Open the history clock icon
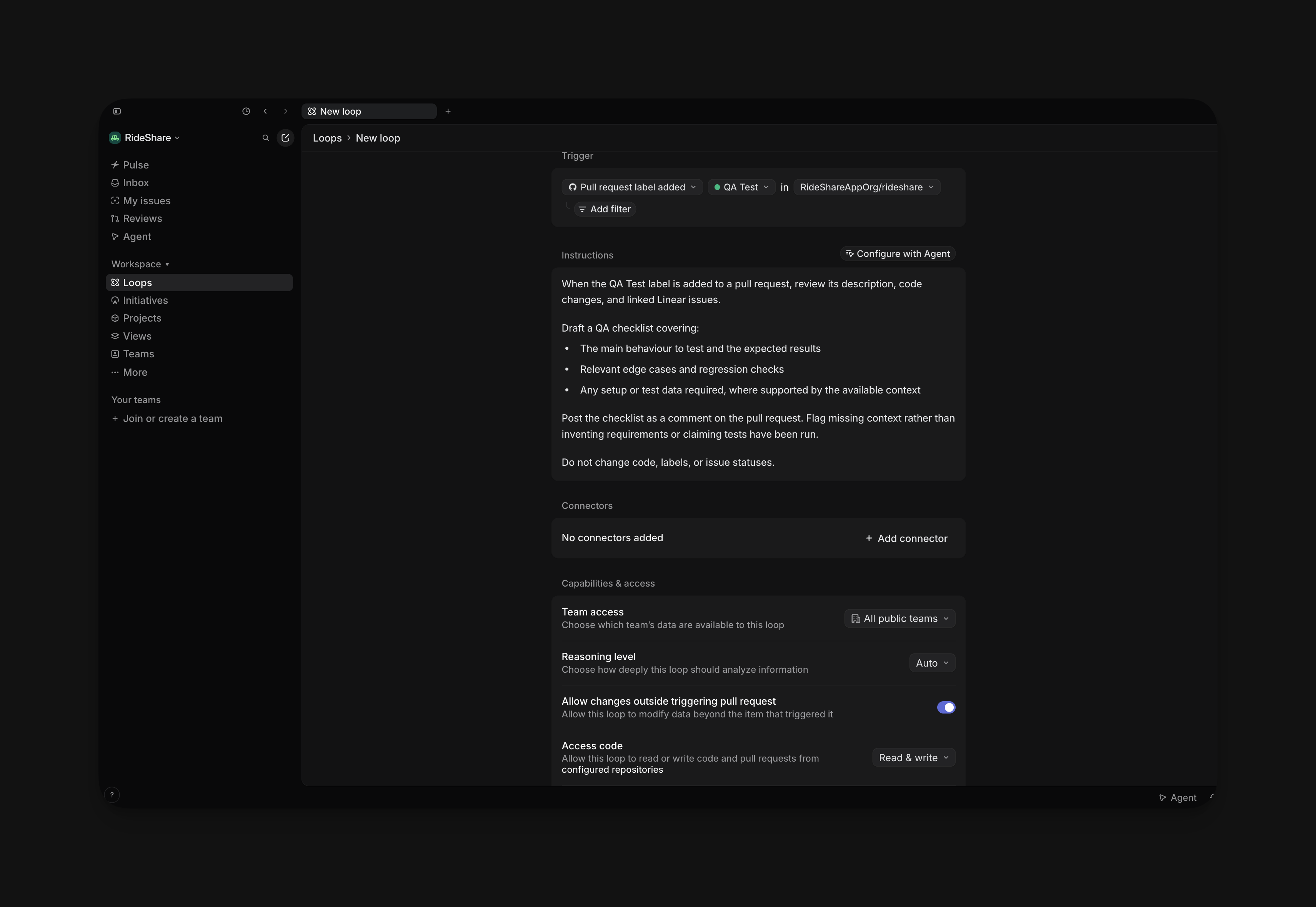The height and width of the screenshot is (907, 1316). pos(246,112)
